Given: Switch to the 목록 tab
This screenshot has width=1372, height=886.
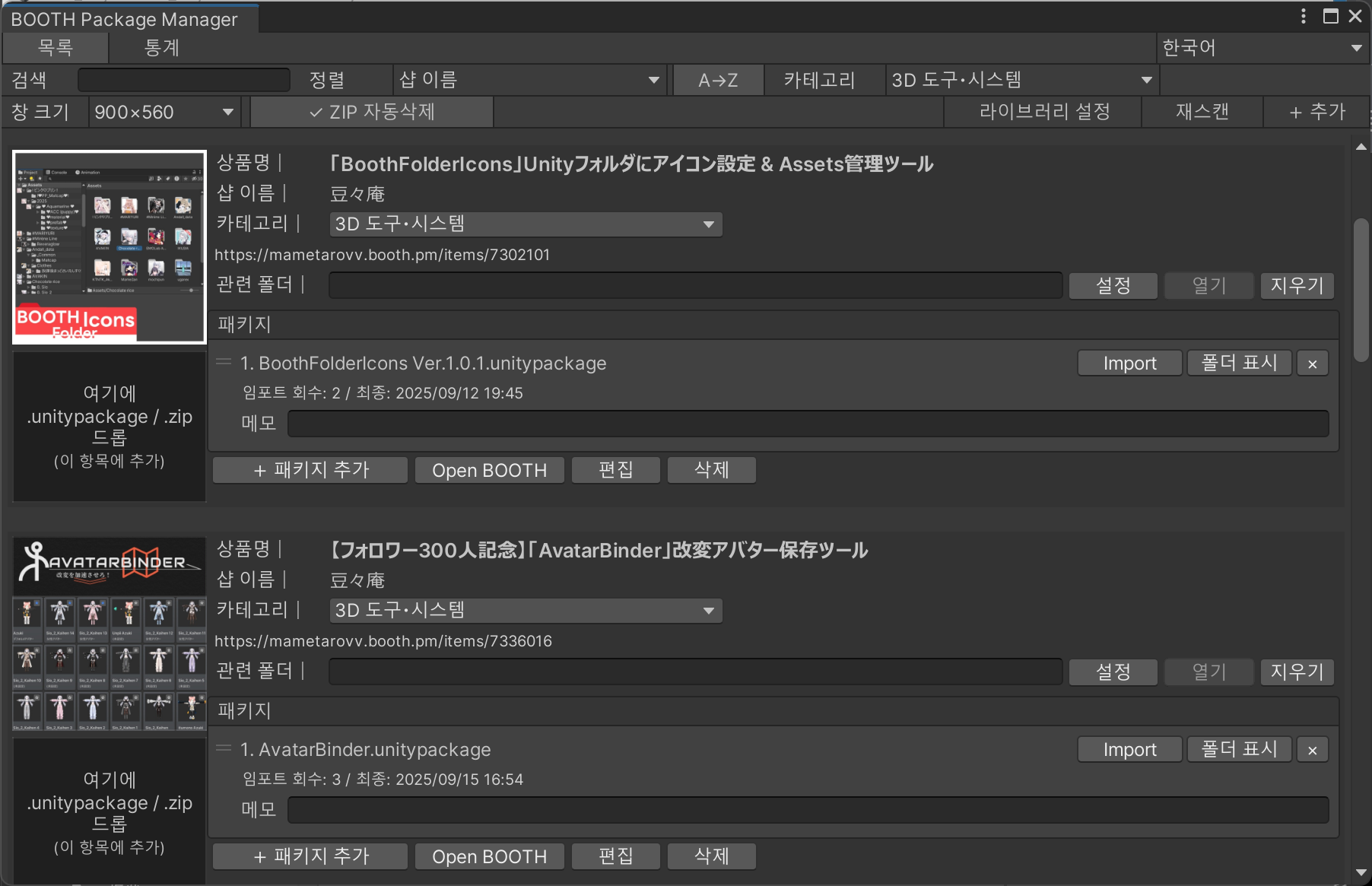Looking at the screenshot, I should pyautogui.click(x=55, y=47).
